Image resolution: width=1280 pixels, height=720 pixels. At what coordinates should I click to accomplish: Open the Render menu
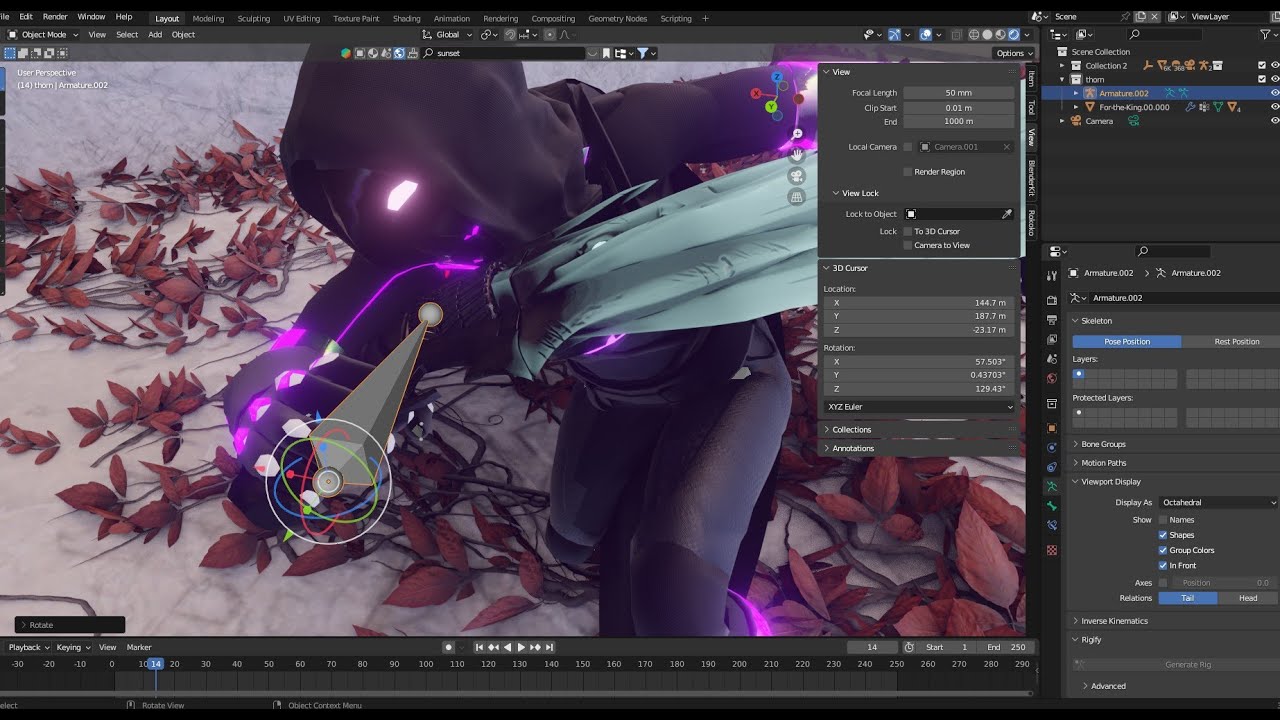pos(55,17)
